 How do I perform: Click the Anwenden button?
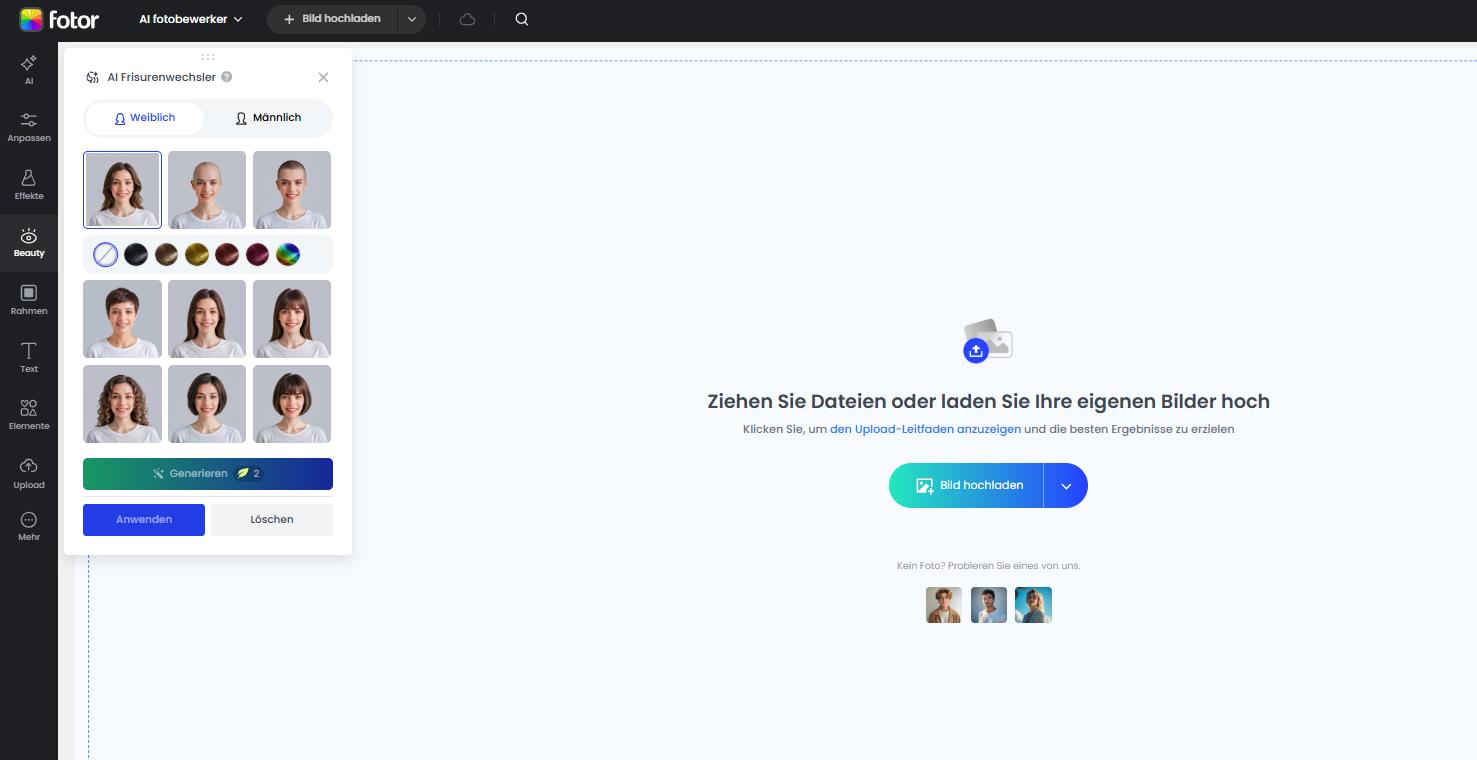coord(144,520)
